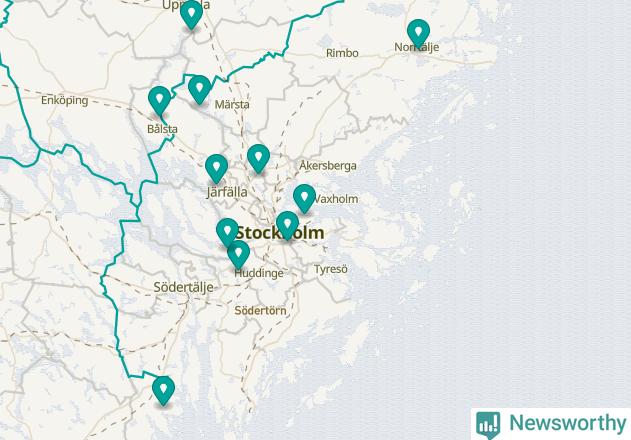Image resolution: width=631 pixels, height=440 pixels.
Task: Click the pin beside Waxholm label
Action: pyautogui.click(x=304, y=199)
